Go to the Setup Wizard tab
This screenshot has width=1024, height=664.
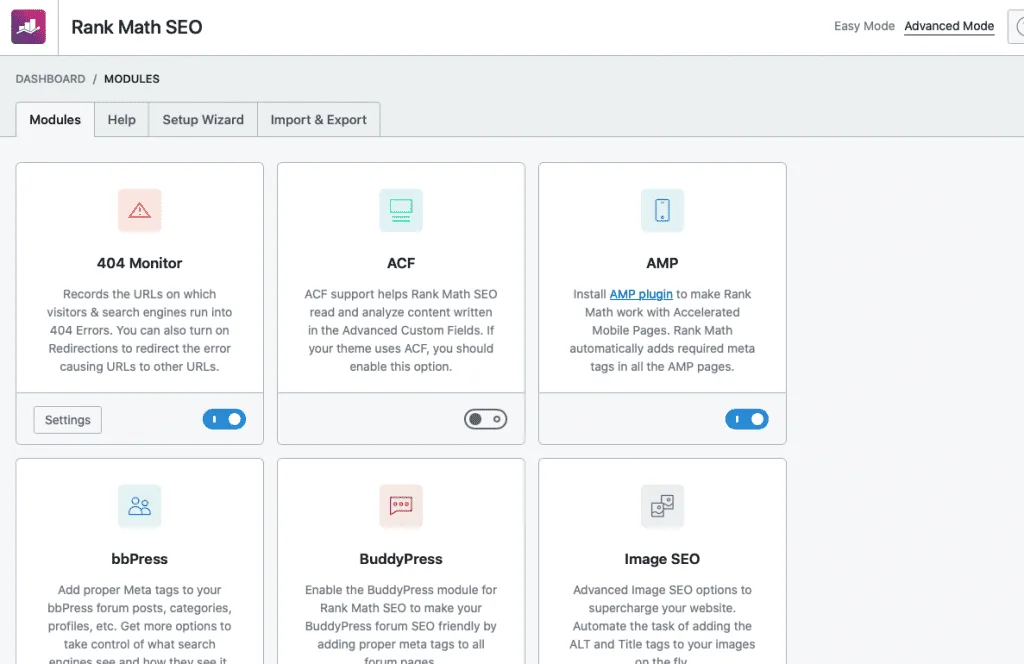point(203,119)
